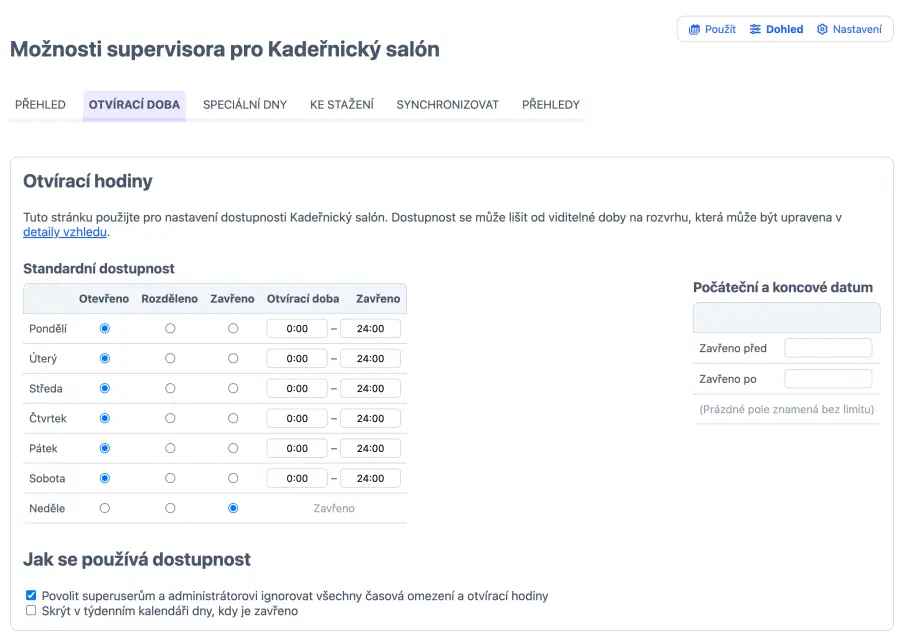This screenshot has width=900, height=639.
Task: Switch to the Speciální dny tab
Action: coord(244,105)
